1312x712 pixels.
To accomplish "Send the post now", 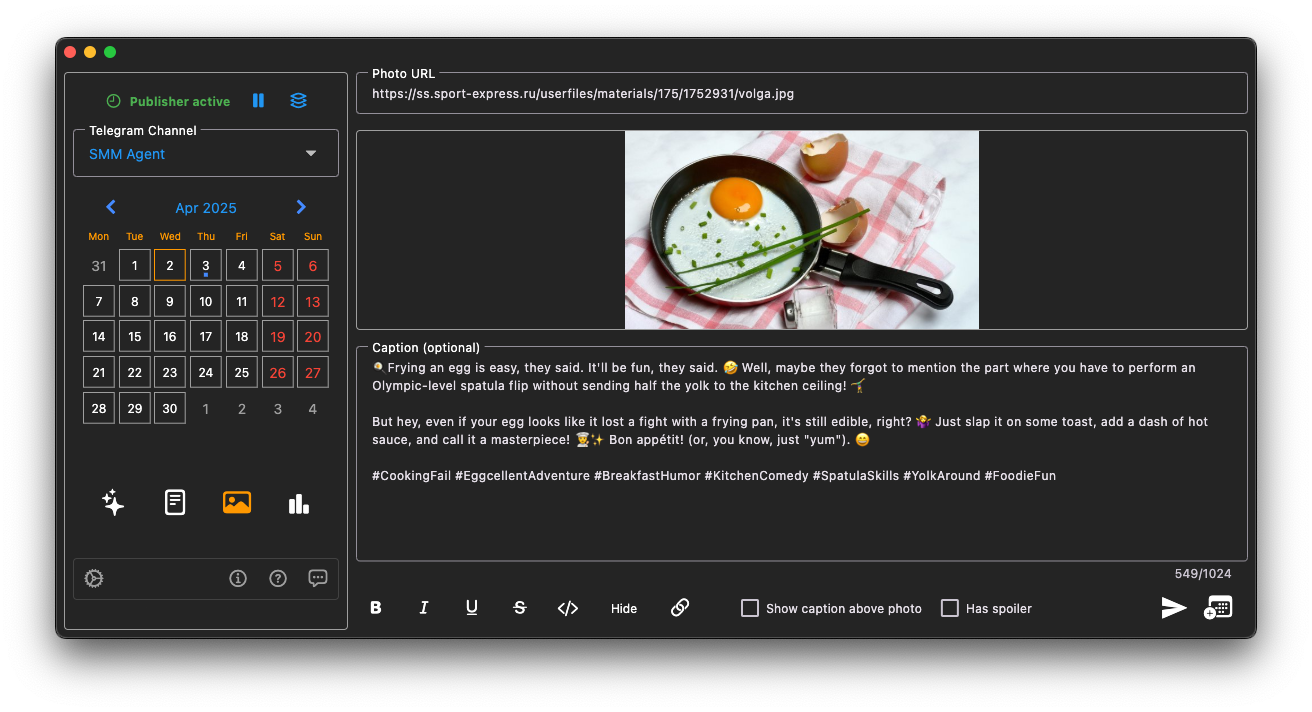I will click(1174, 608).
